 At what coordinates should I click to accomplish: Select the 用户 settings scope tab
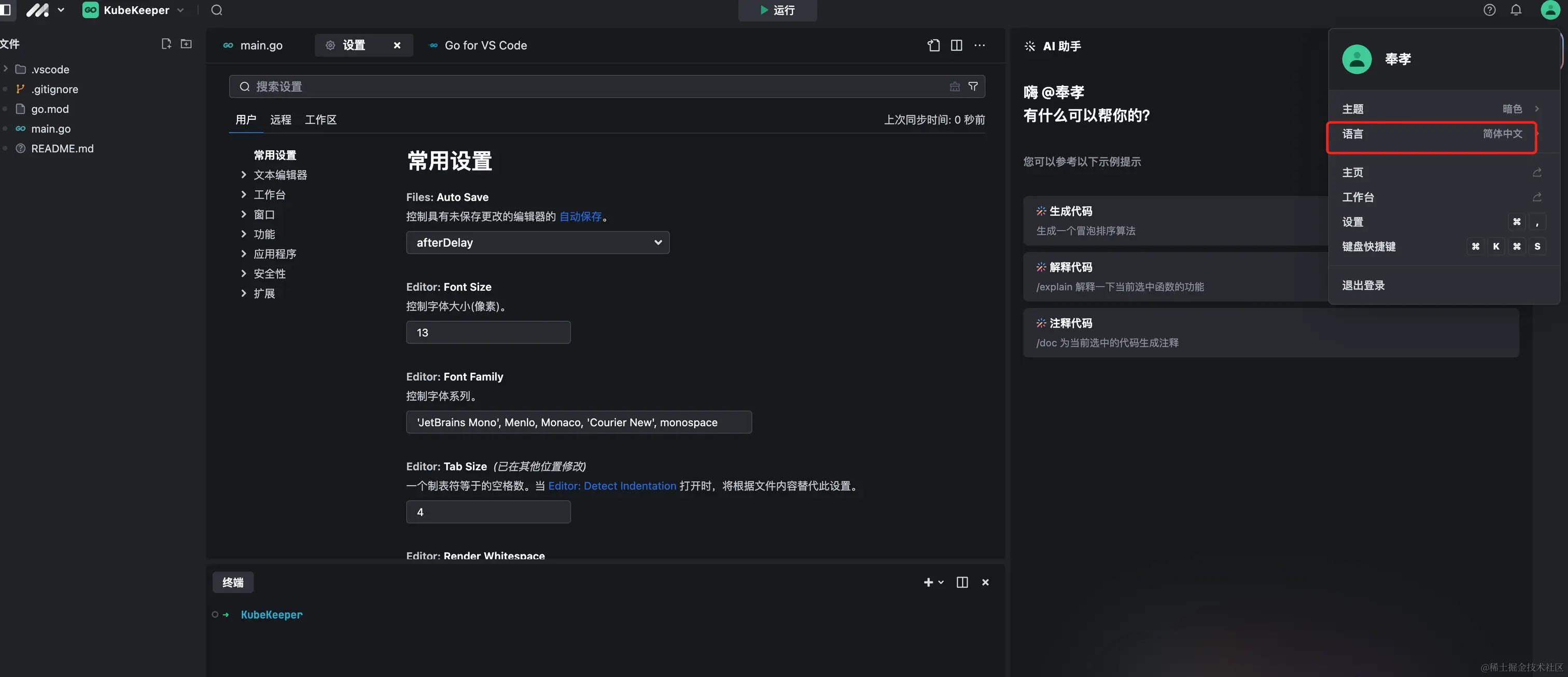pyautogui.click(x=246, y=120)
